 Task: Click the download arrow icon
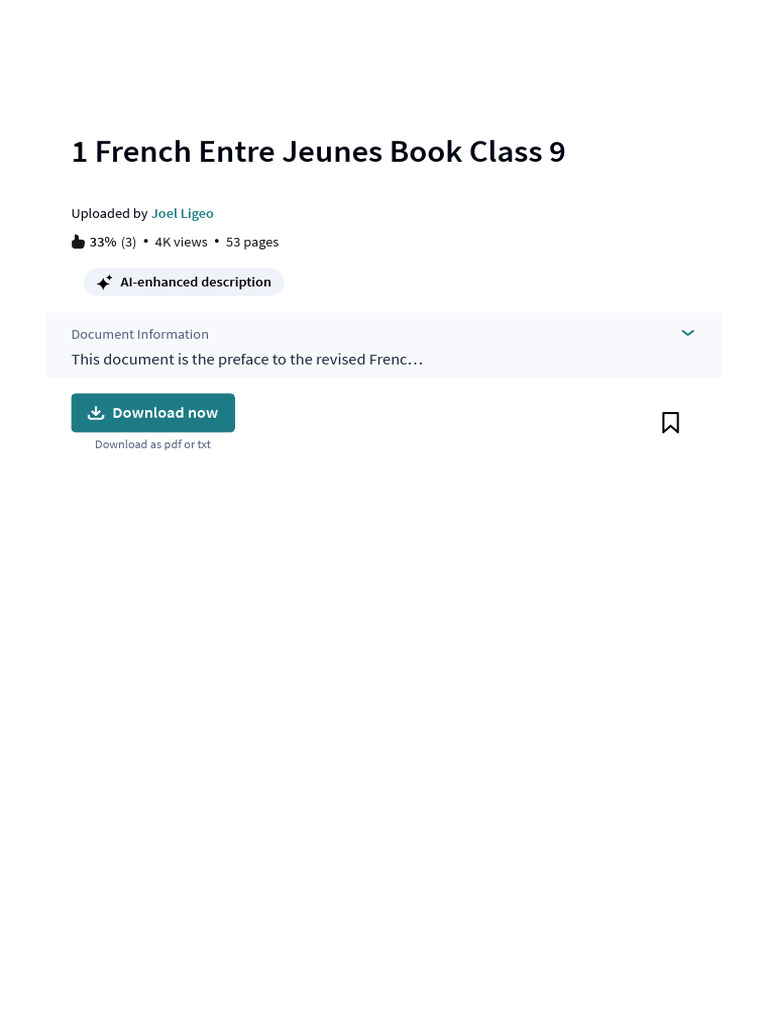[x=96, y=413]
